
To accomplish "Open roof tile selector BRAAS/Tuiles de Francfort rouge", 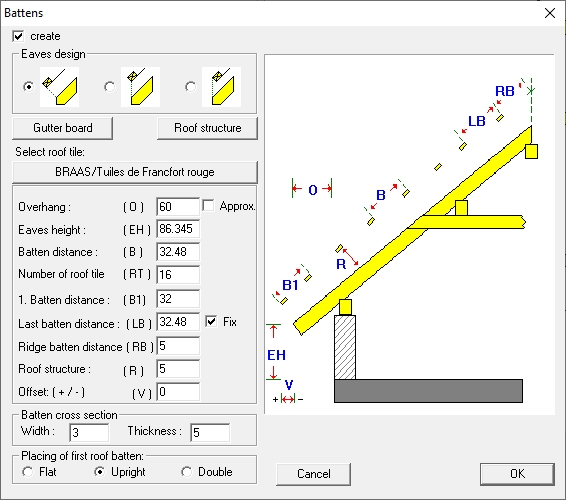I will click(x=135, y=172).
